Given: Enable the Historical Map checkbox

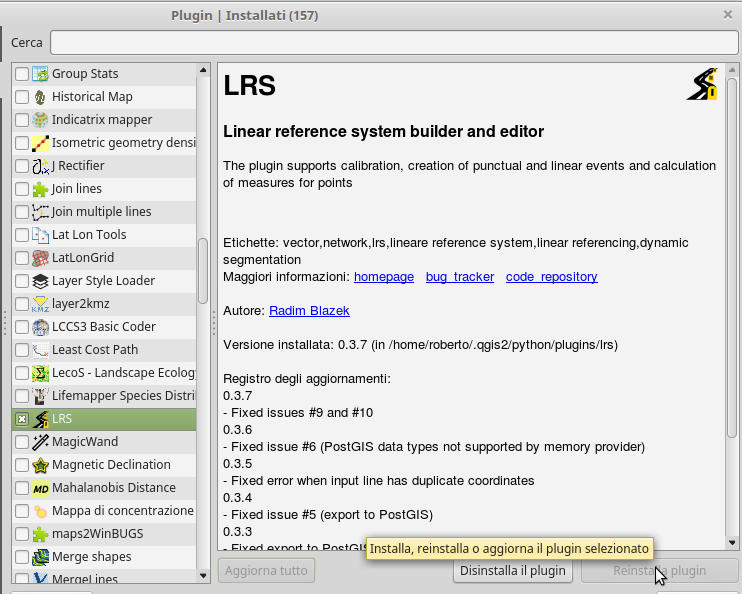Looking at the screenshot, I should (x=22, y=97).
